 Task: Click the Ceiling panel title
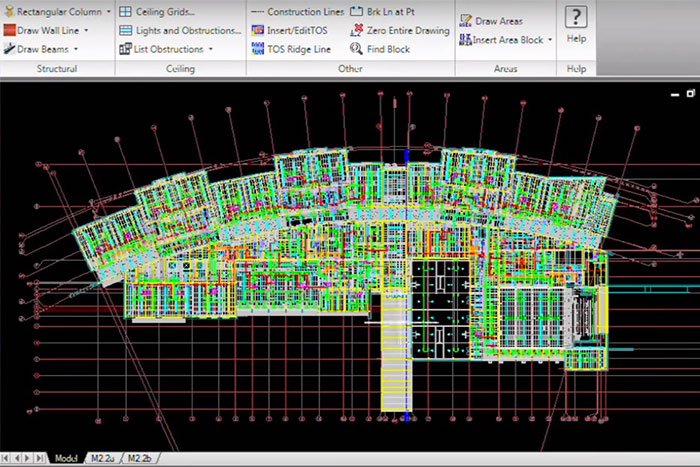click(180, 69)
